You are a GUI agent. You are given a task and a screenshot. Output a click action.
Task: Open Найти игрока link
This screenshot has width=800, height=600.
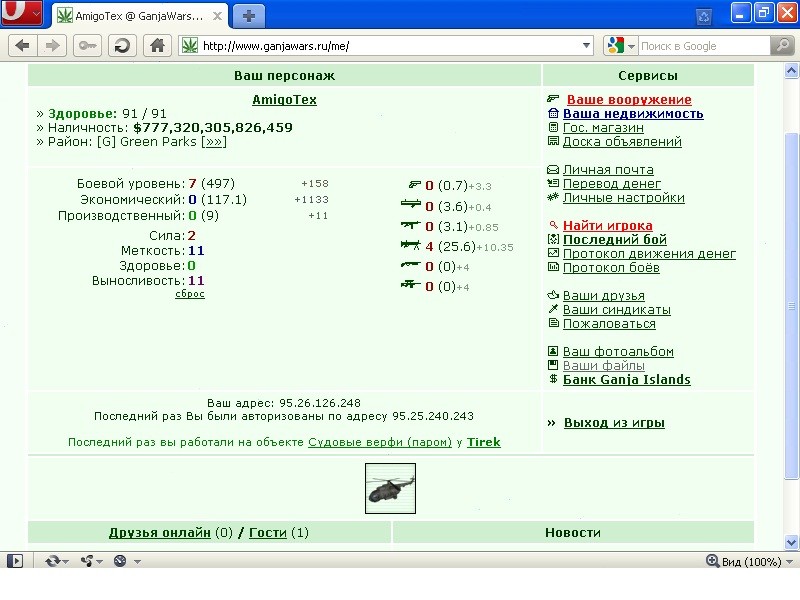coord(608,225)
